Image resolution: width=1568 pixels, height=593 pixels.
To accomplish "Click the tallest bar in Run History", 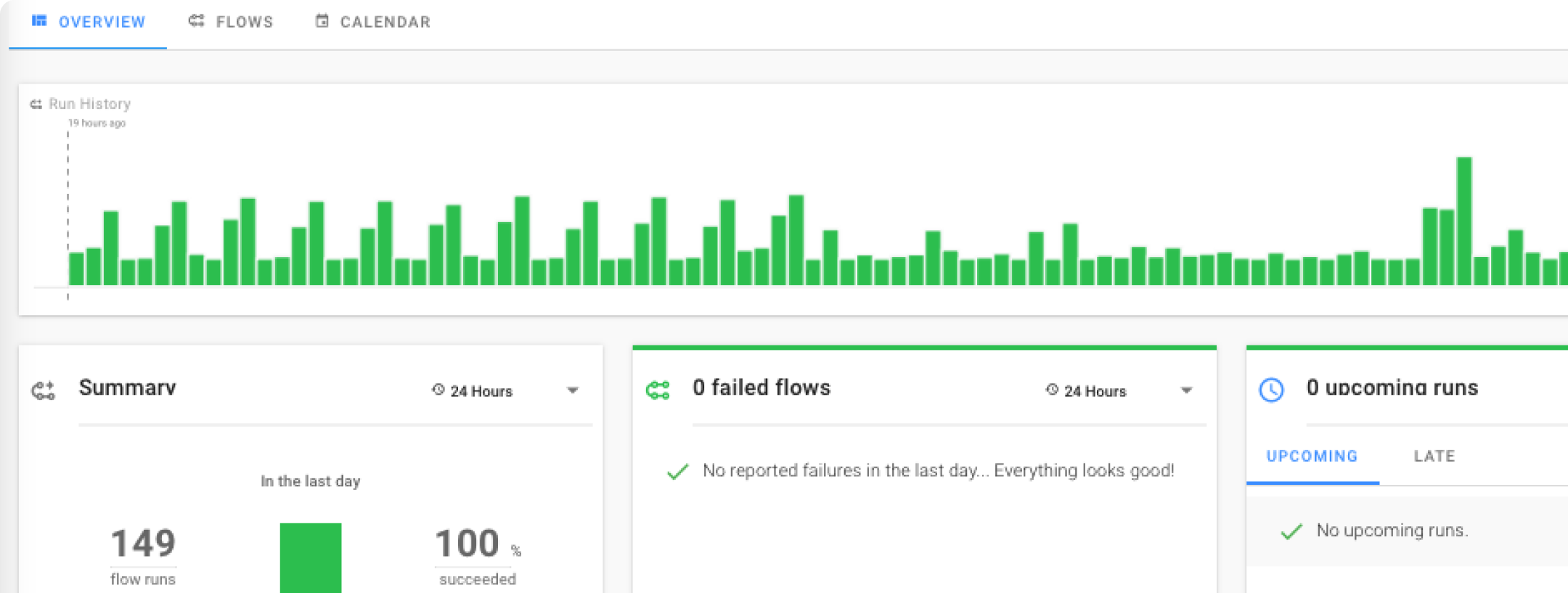I will click(1464, 221).
